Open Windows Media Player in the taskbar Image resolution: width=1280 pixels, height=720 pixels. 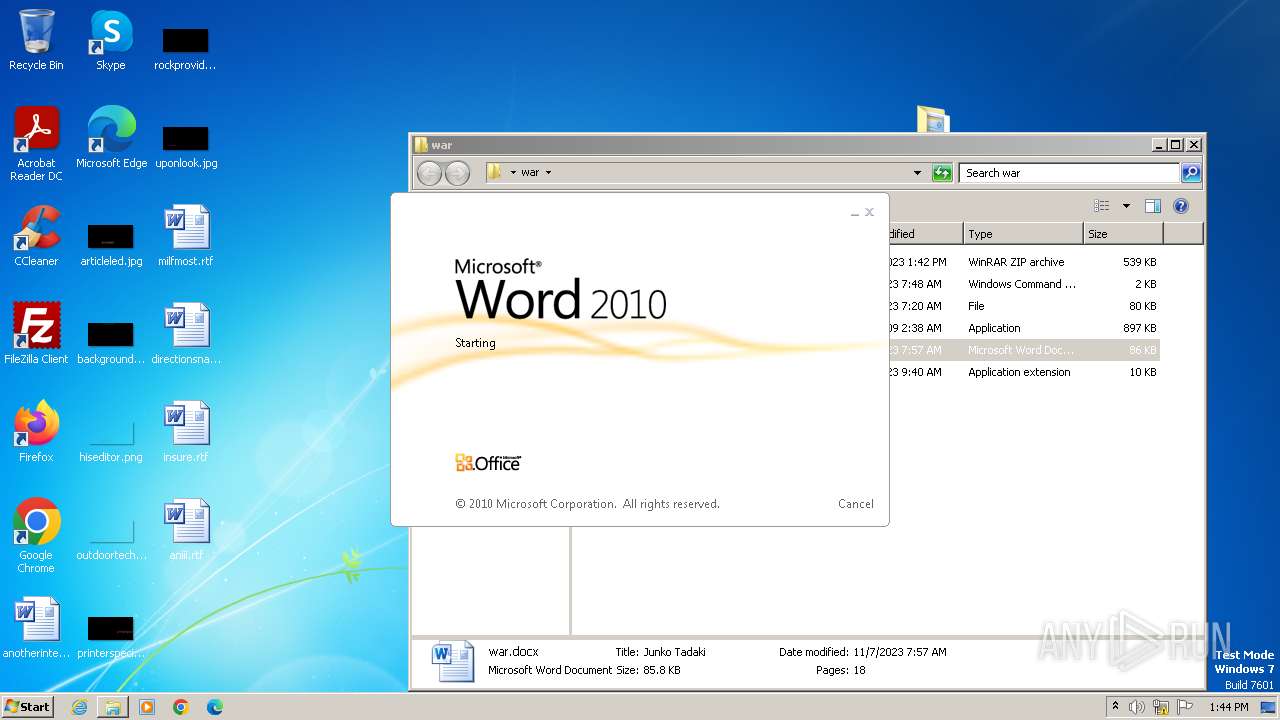tap(147, 707)
